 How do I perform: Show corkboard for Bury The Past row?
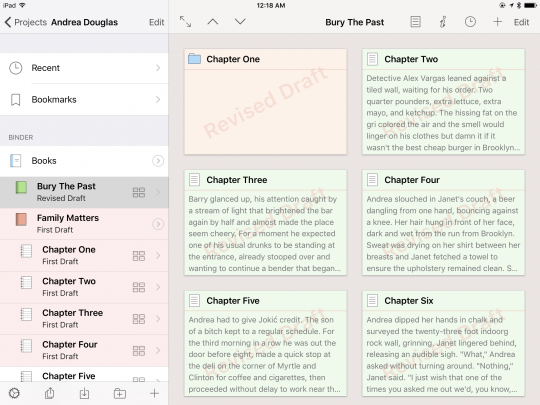(x=139, y=193)
